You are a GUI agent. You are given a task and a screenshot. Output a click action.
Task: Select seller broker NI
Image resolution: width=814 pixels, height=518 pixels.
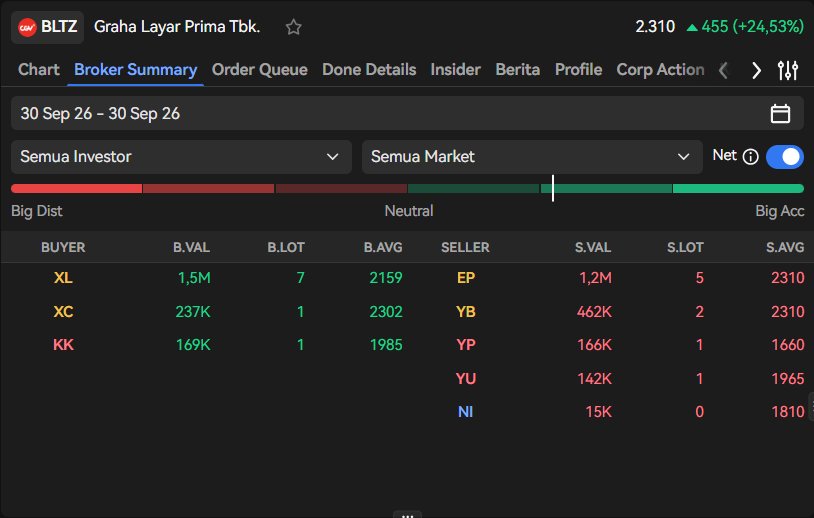coord(466,412)
